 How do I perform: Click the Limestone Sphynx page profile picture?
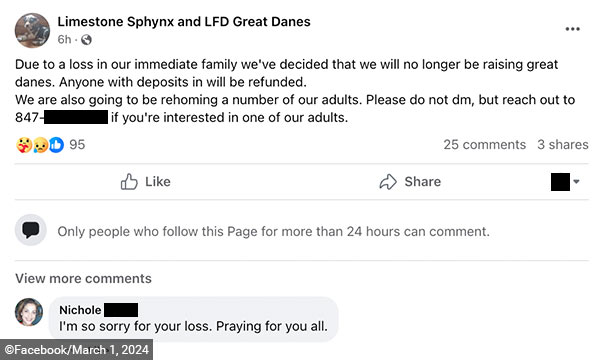coord(32,31)
